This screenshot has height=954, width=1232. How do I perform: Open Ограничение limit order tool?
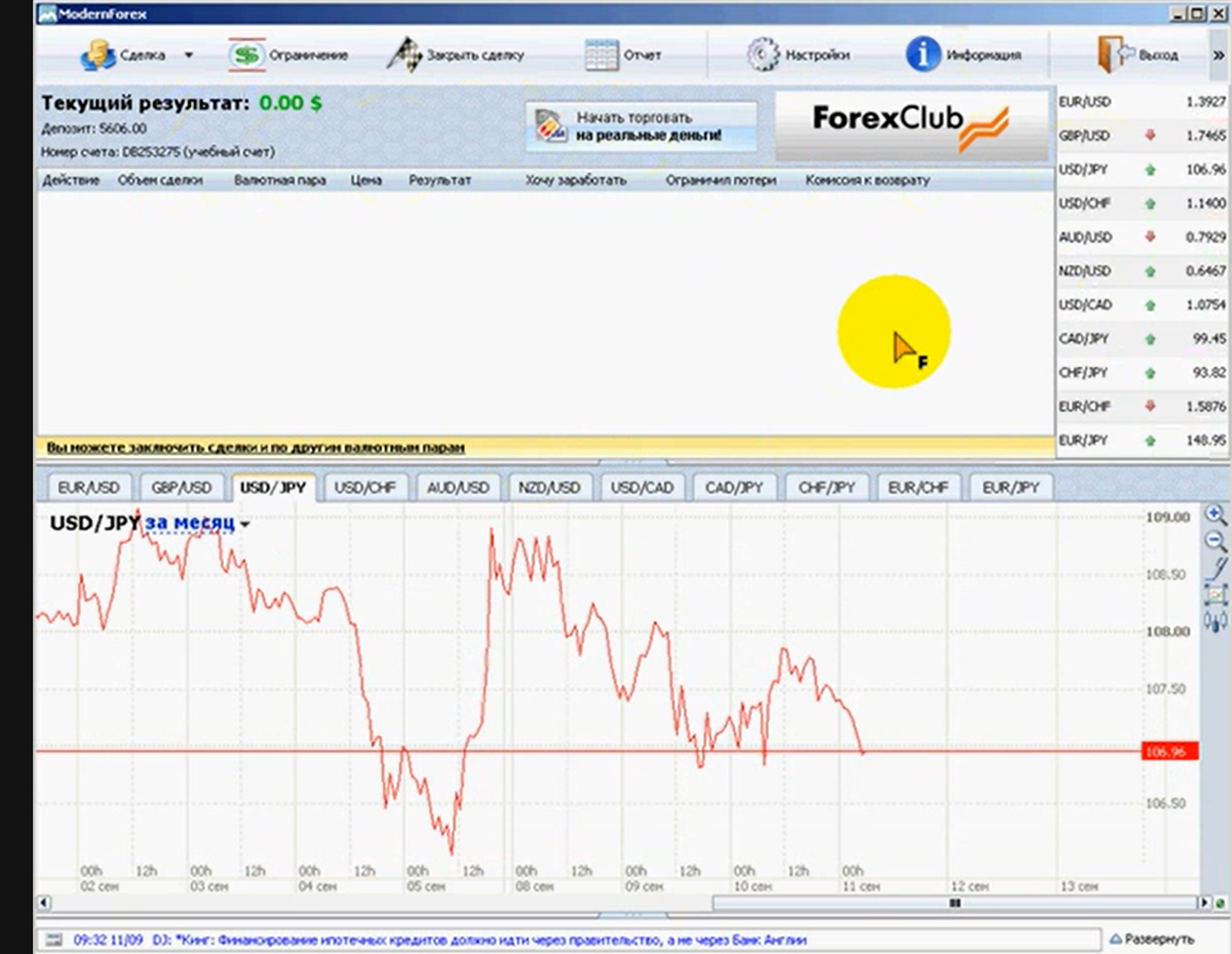[x=246, y=55]
